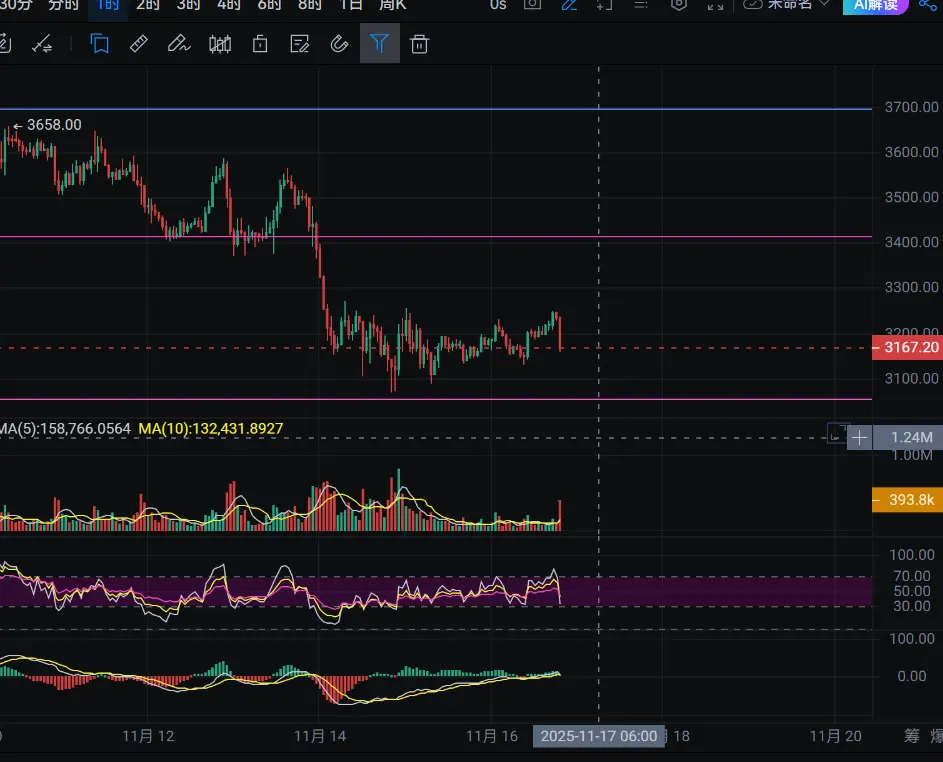
Task: Switch to the 1日 timeframe tab
Action: pyautogui.click(x=351, y=5)
